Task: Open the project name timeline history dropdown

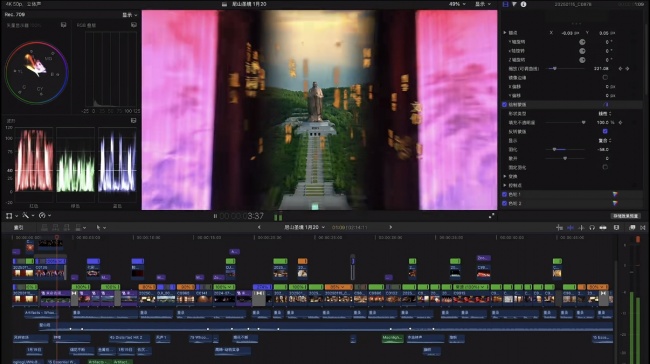Action: click(x=304, y=227)
